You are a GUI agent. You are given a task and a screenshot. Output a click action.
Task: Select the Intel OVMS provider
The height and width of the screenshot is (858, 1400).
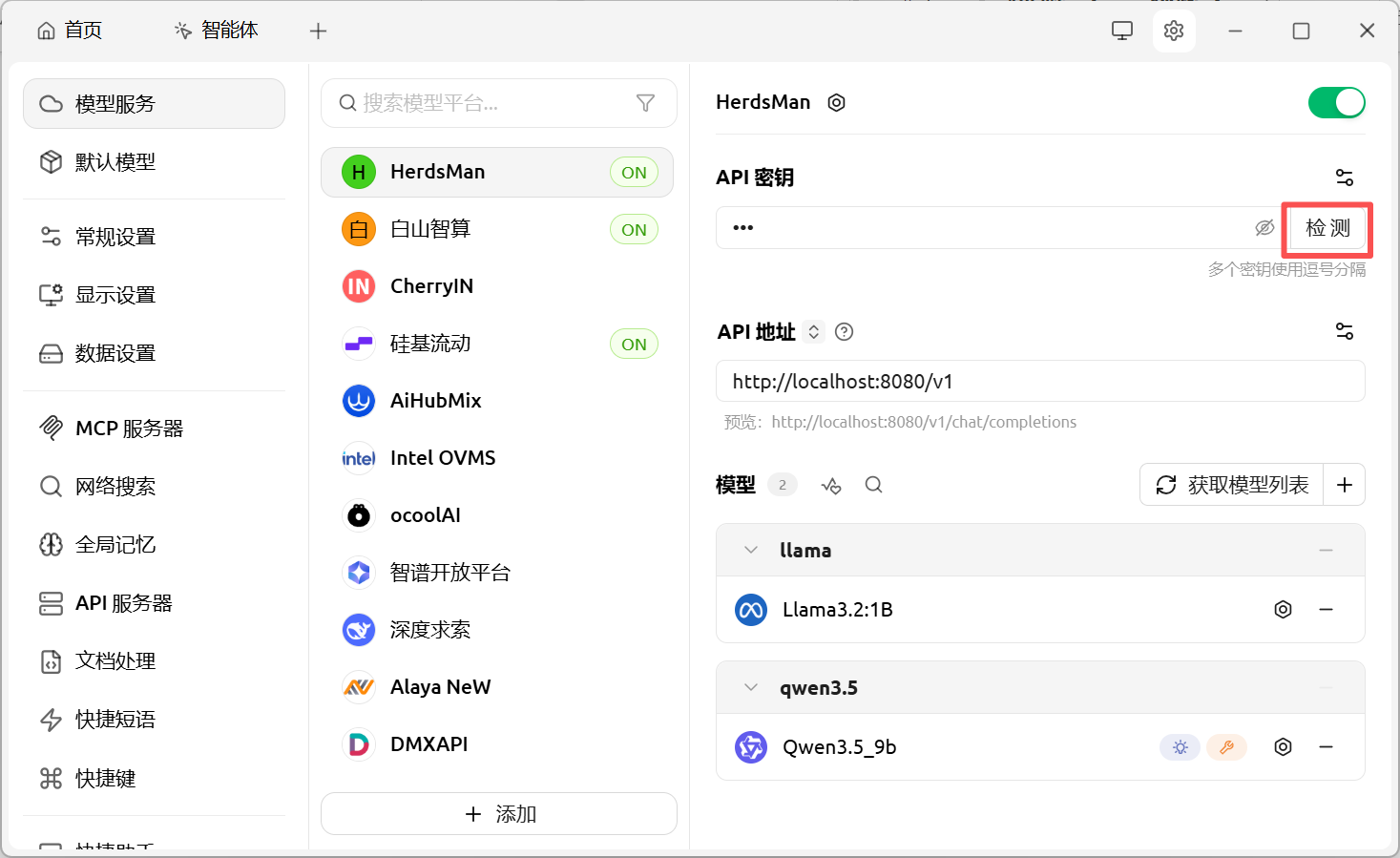point(497,458)
